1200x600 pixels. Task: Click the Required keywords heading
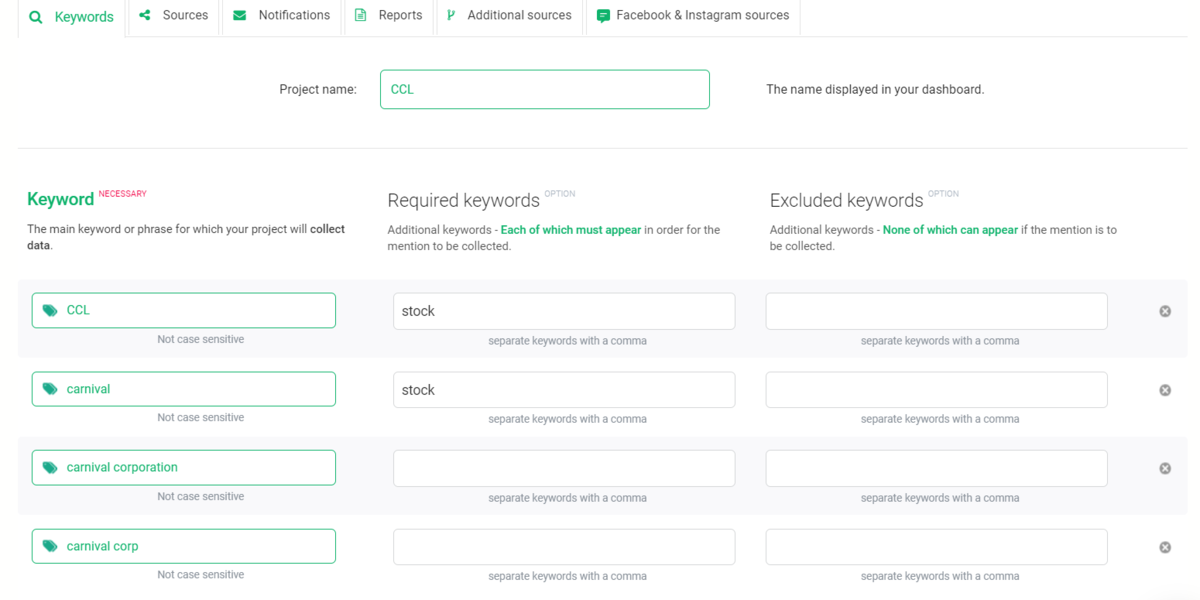coord(463,200)
